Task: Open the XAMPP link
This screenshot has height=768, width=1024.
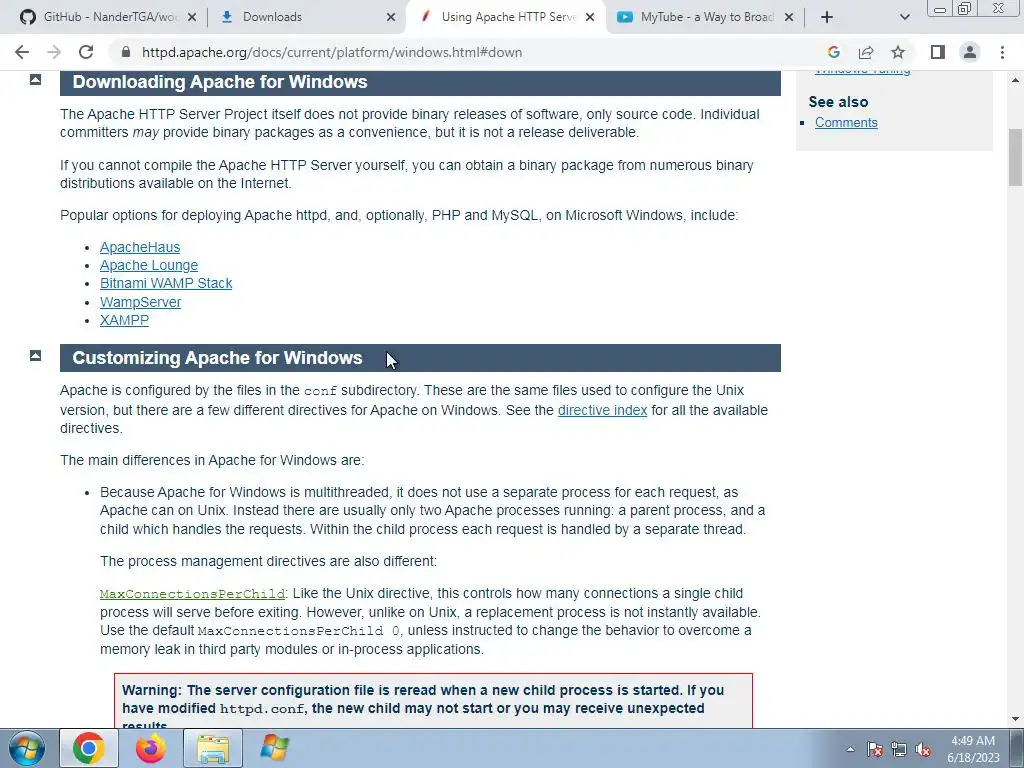Action: point(124,320)
